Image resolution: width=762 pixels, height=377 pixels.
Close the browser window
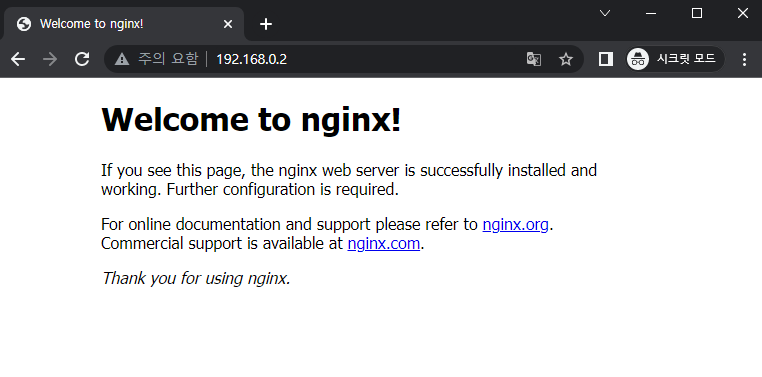click(743, 14)
